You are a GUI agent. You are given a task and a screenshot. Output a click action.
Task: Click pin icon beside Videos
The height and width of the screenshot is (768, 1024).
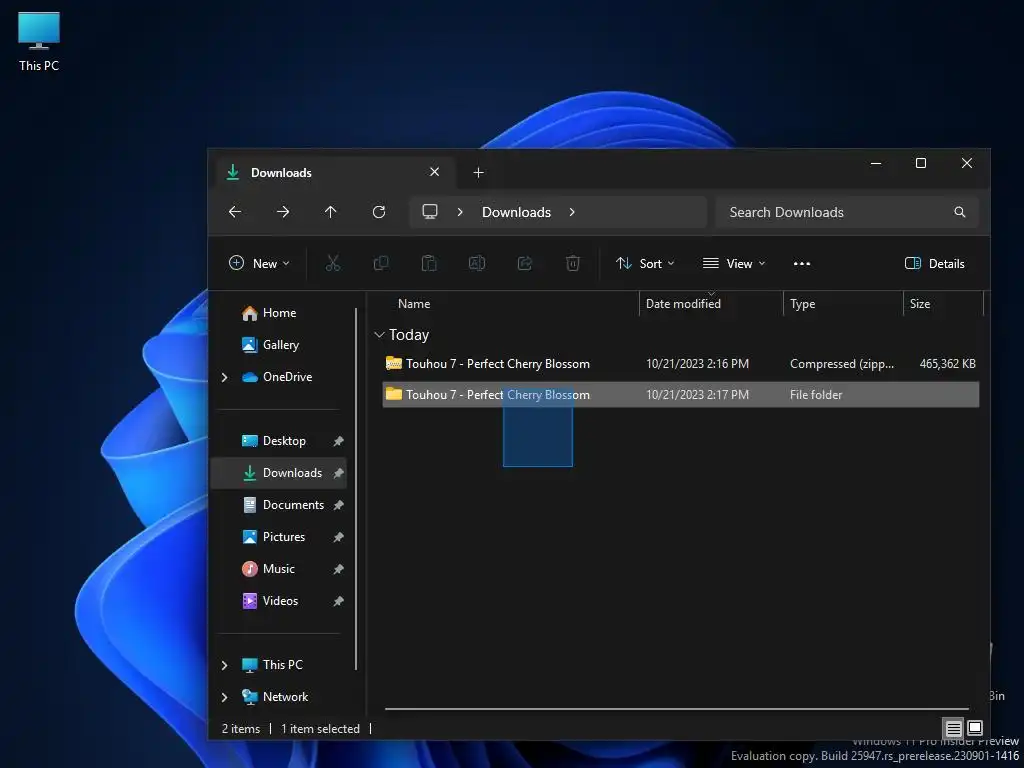coord(338,601)
